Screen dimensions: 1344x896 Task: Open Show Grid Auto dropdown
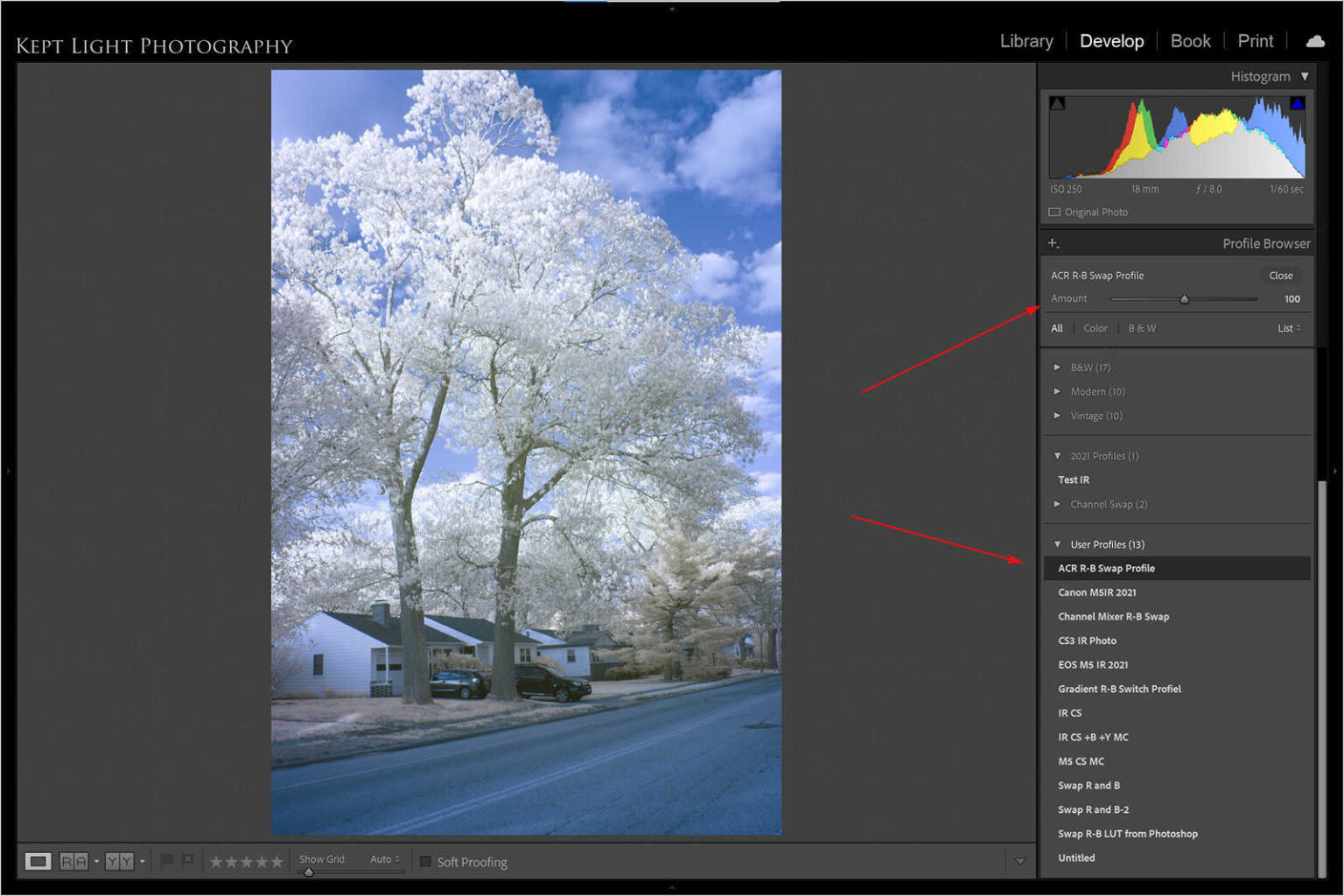click(x=385, y=859)
